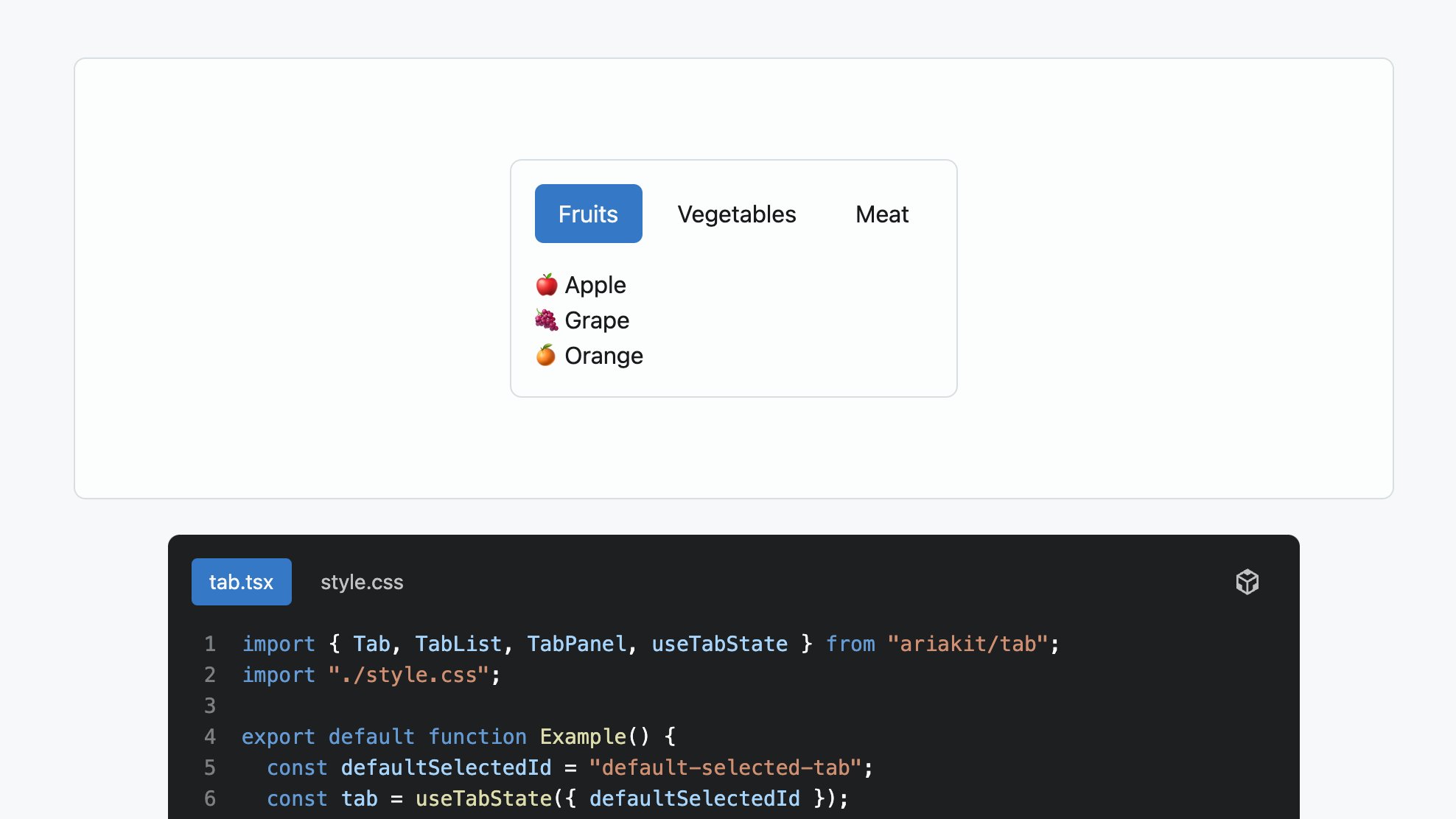Click line number 3 in the gutter
This screenshot has width=1456, height=819.
coord(210,706)
